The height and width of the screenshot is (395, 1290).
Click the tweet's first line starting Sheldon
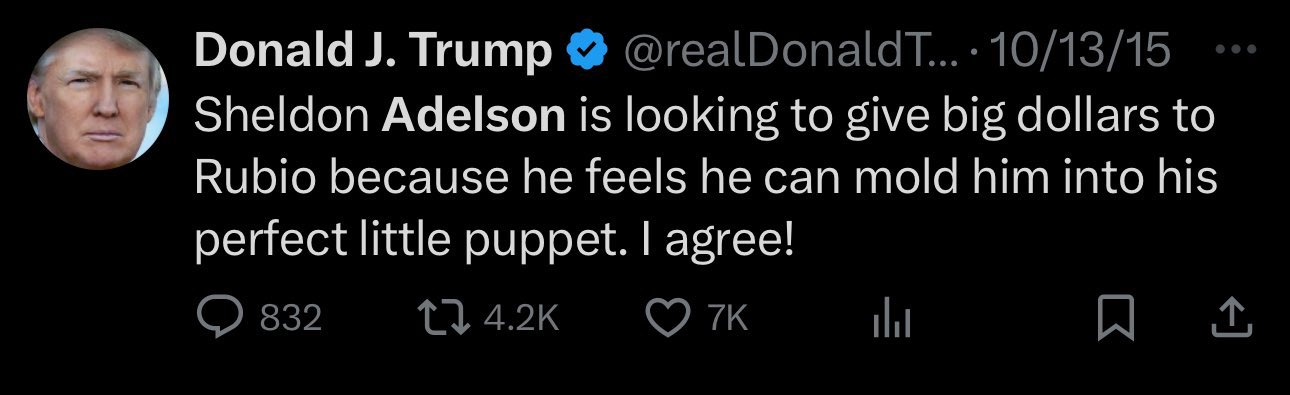(x=704, y=118)
